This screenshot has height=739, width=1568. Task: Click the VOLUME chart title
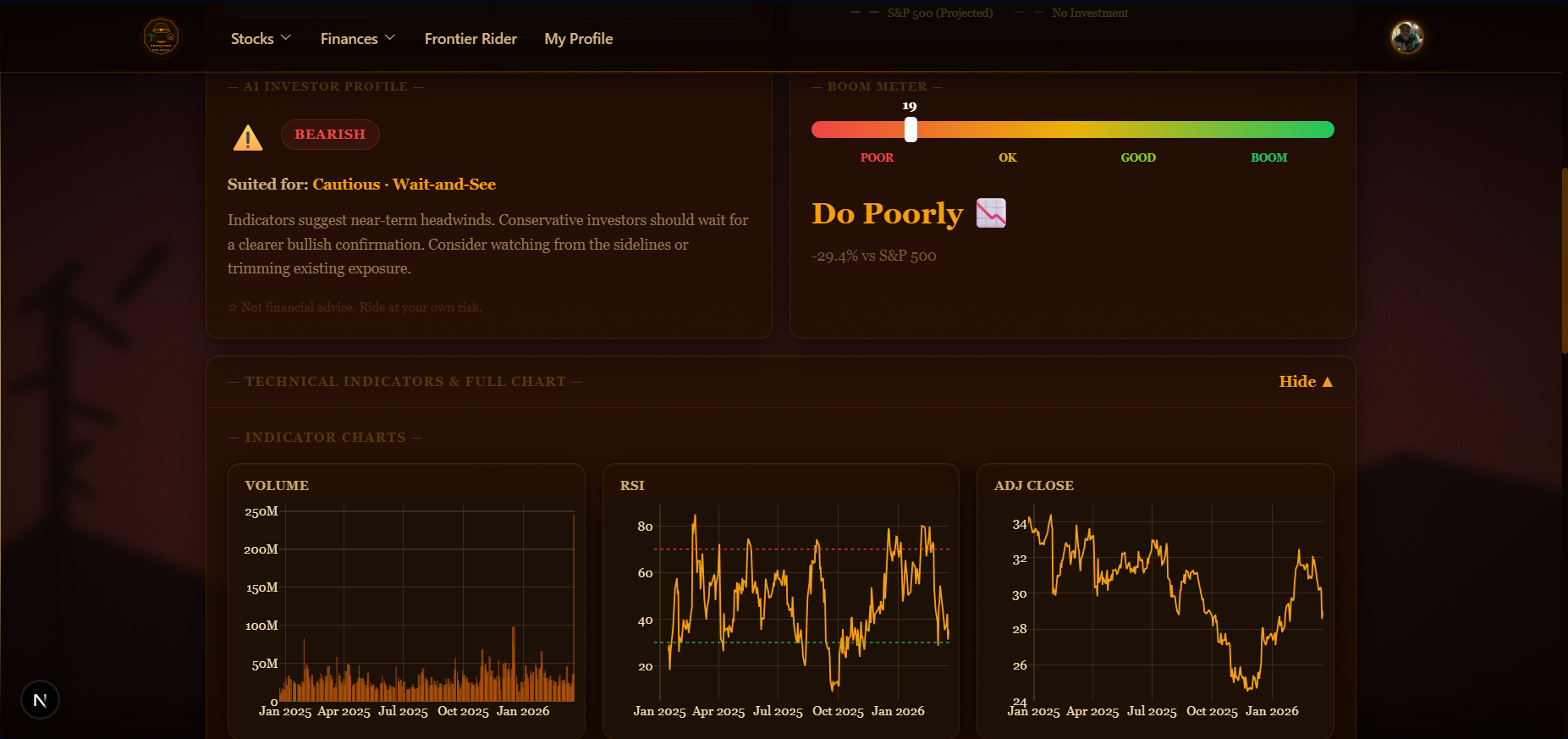(x=277, y=486)
